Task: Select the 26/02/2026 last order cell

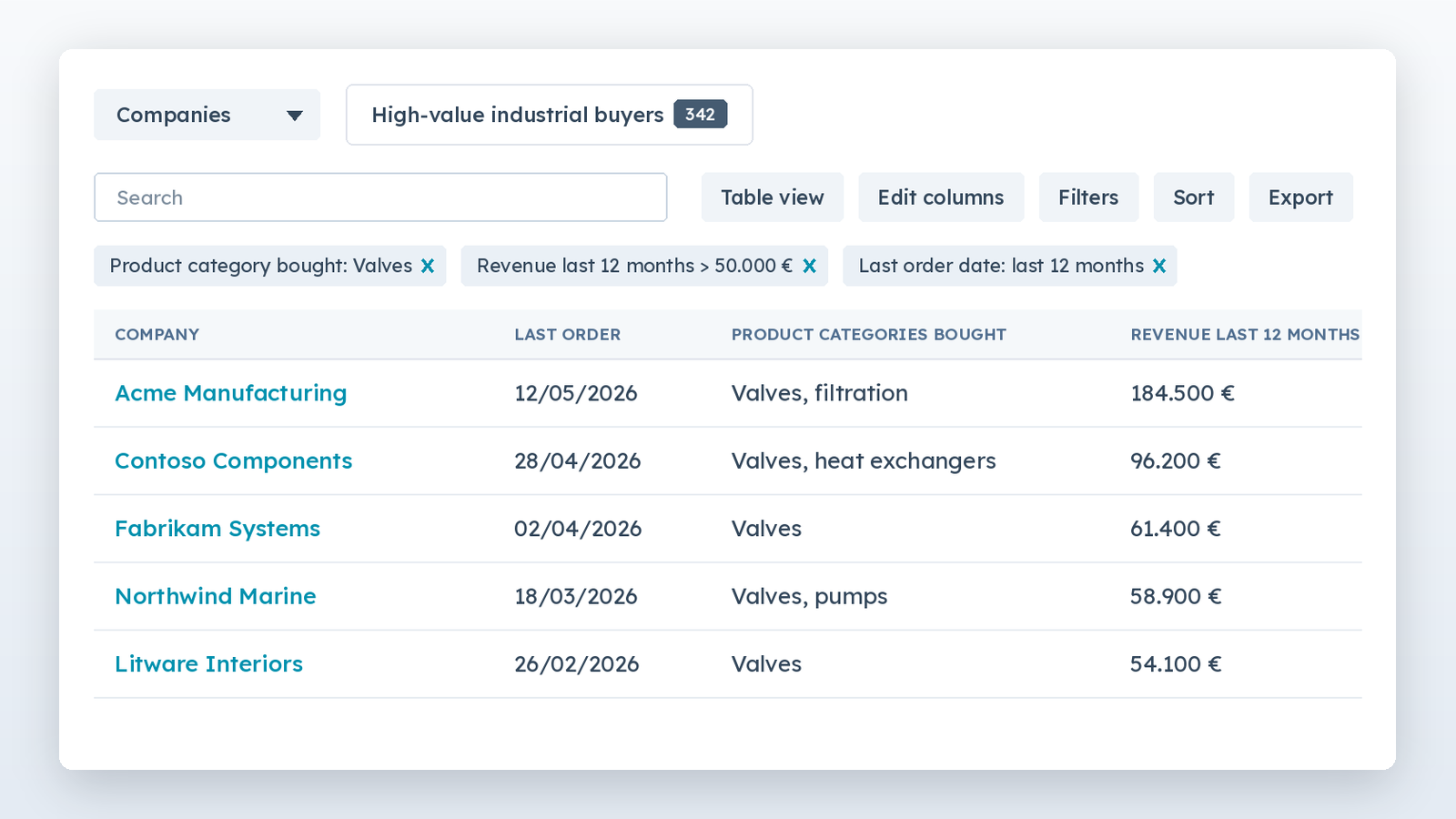Action: click(577, 663)
